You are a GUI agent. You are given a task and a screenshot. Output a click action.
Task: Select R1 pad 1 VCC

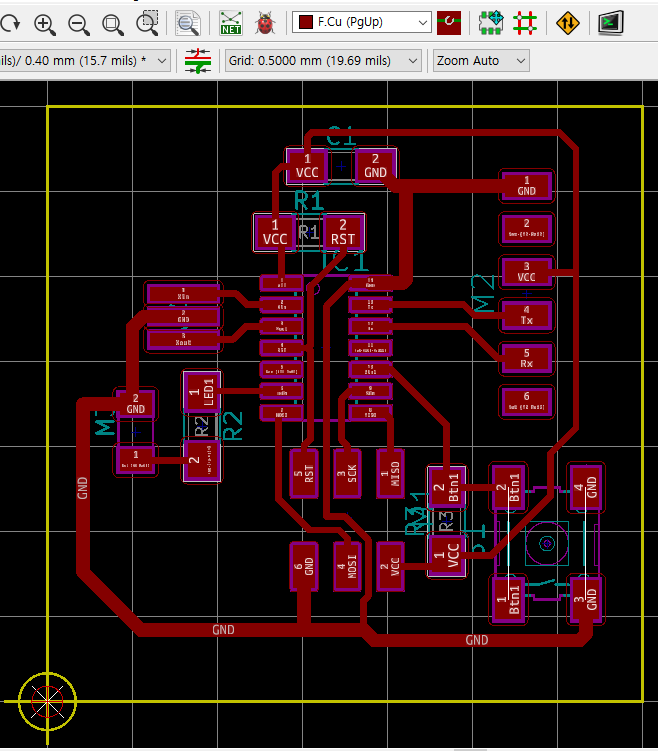click(275, 232)
